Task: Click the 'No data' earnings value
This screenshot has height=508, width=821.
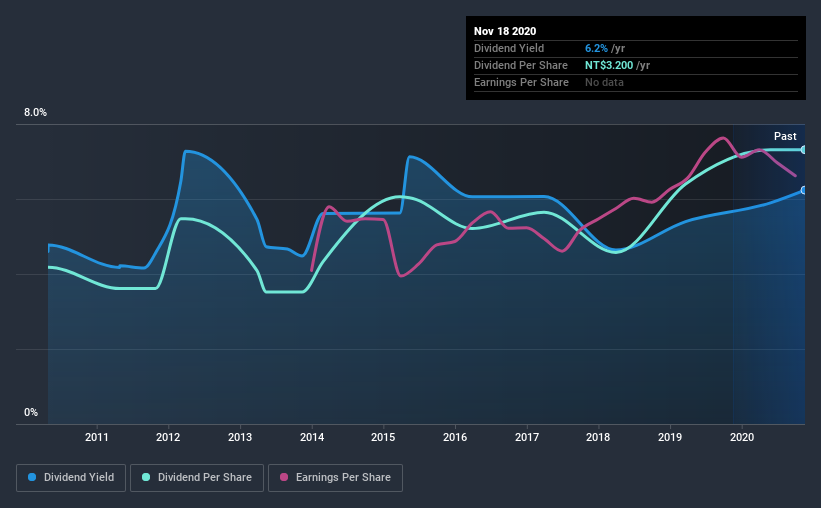Action: [604, 82]
